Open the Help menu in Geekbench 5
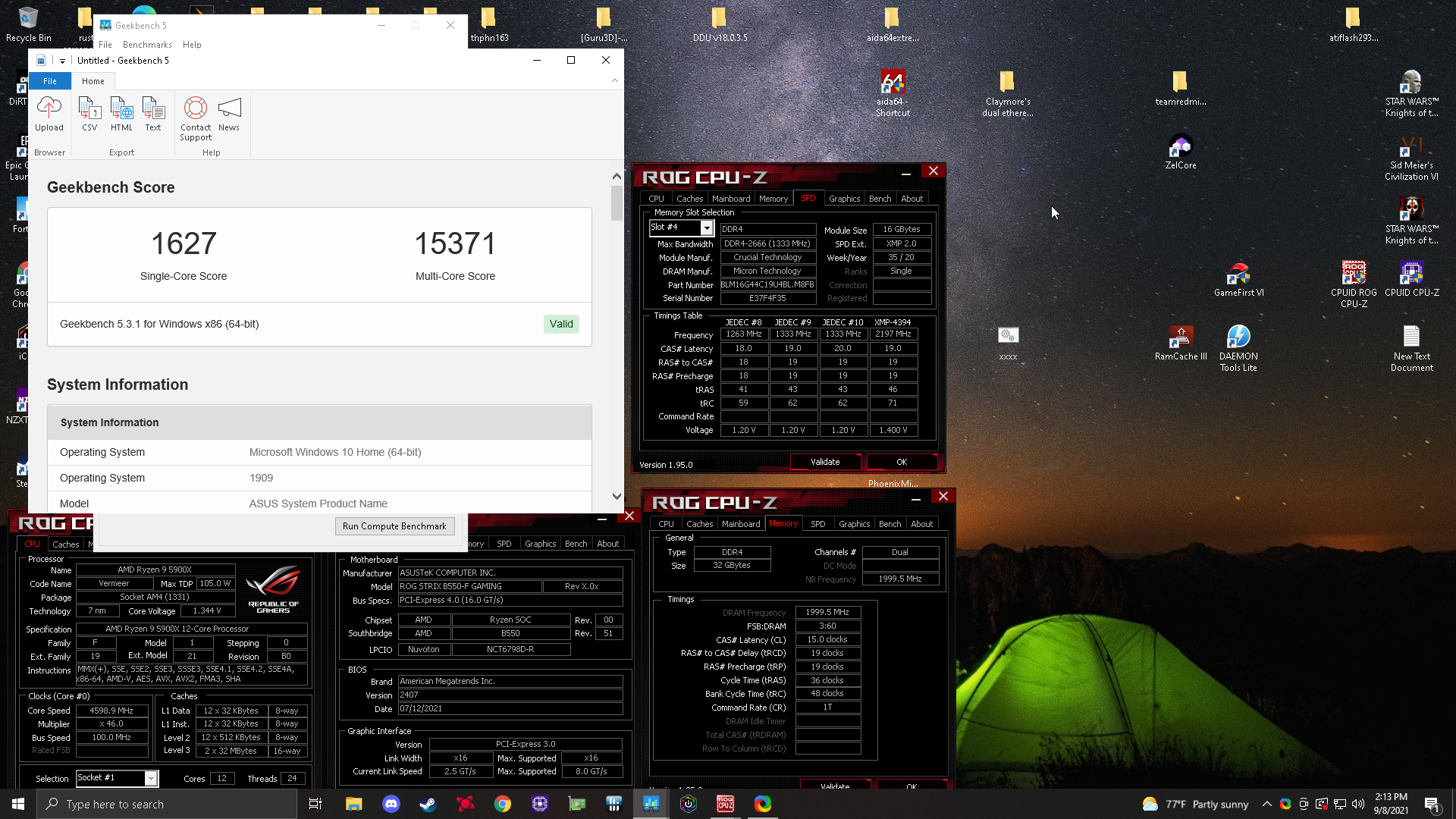The height and width of the screenshot is (819, 1456). pos(192,45)
